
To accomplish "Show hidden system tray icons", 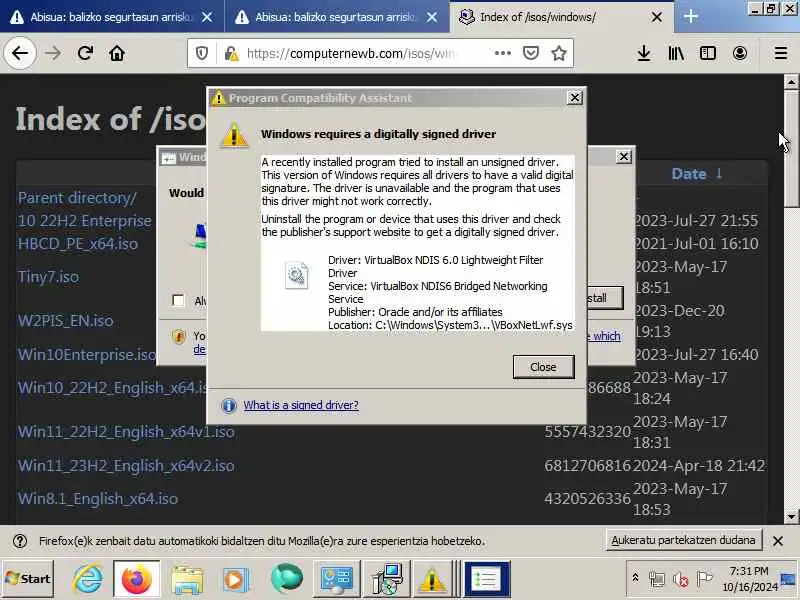I will [x=635, y=578].
